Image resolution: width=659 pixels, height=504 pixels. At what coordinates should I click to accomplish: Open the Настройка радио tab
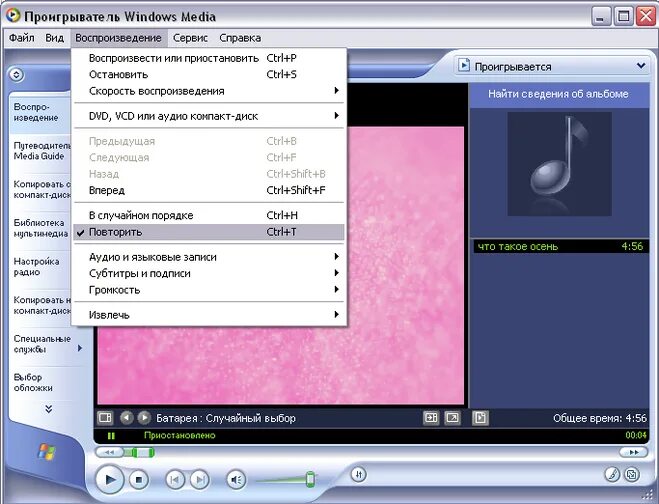40,267
